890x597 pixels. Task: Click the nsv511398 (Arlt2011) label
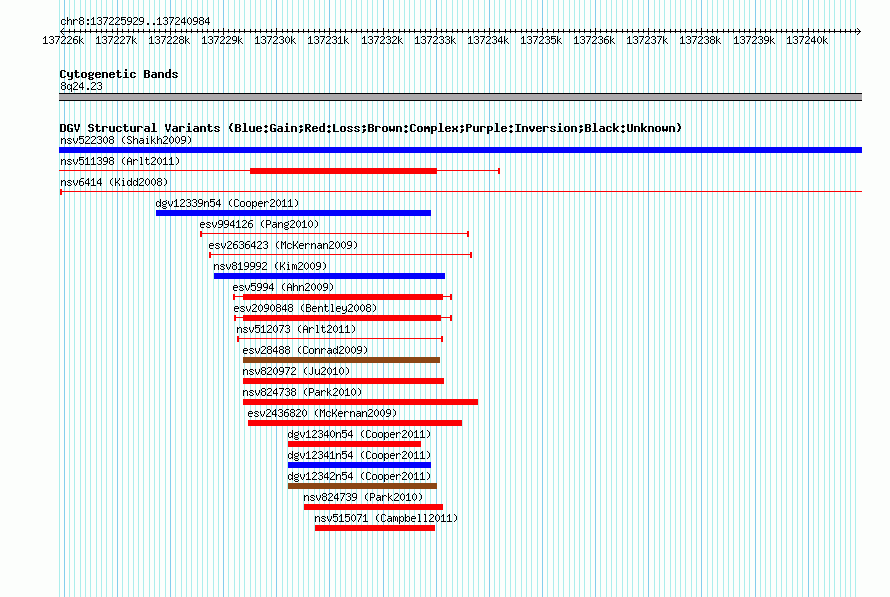(120, 161)
